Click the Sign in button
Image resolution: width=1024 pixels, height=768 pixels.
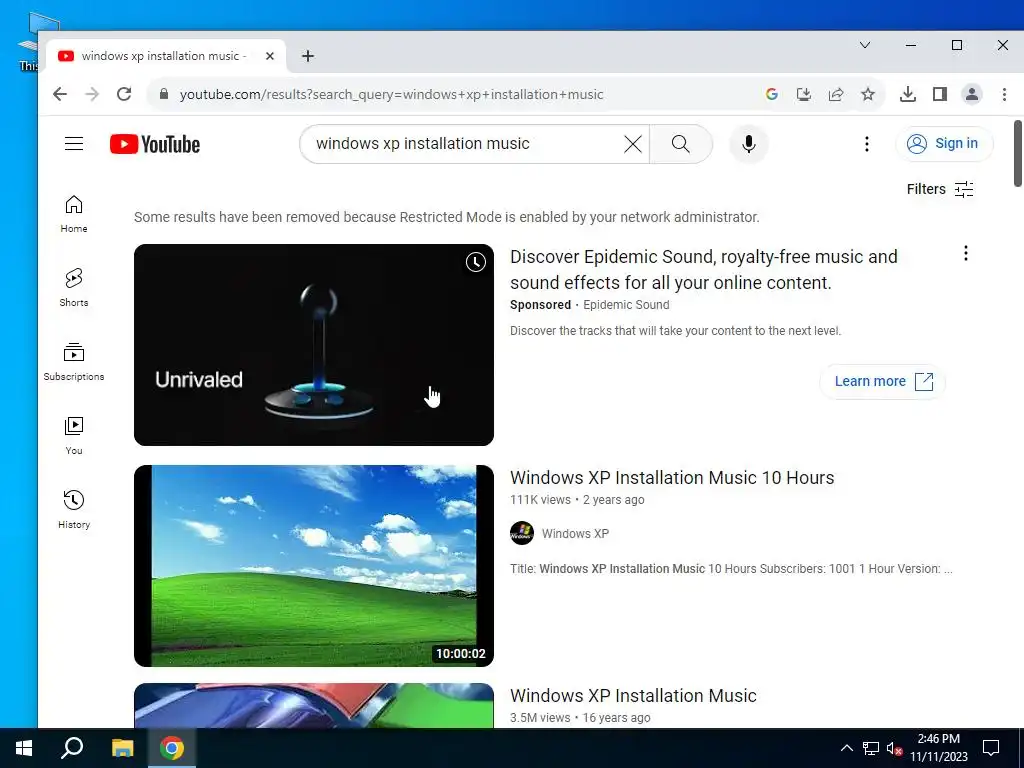[944, 144]
